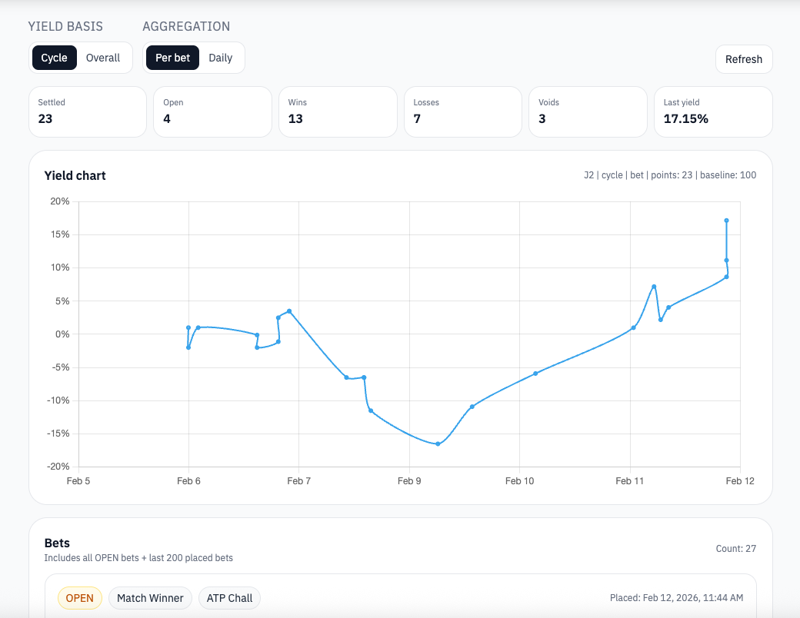Select the Voids stat card showing 3

[588, 111]
